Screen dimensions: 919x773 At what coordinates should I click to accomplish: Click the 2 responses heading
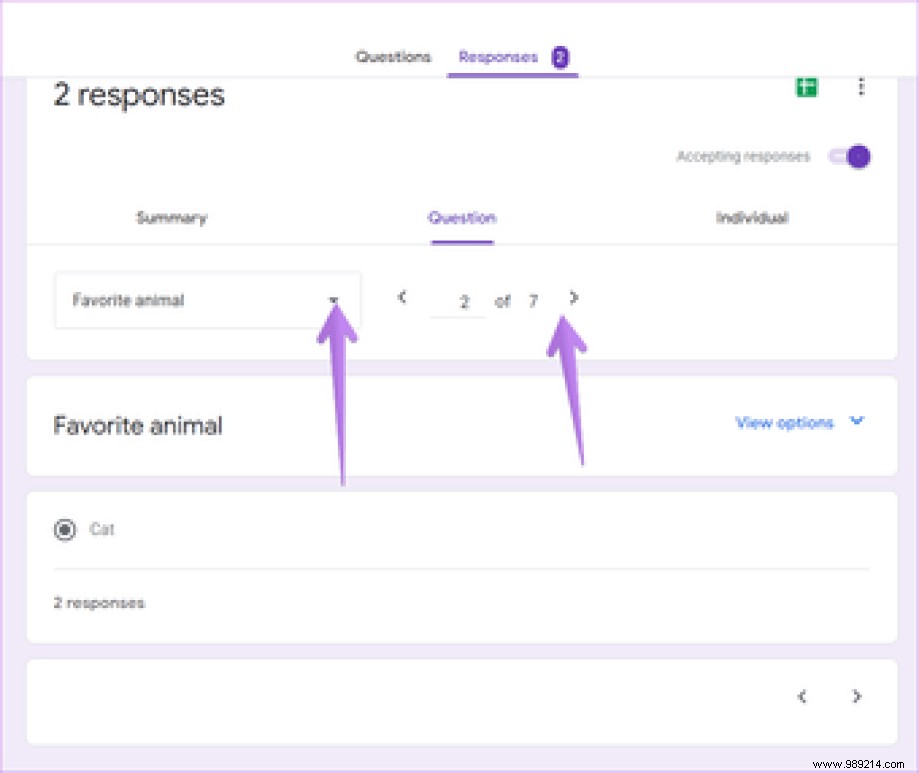click(138, 95)
